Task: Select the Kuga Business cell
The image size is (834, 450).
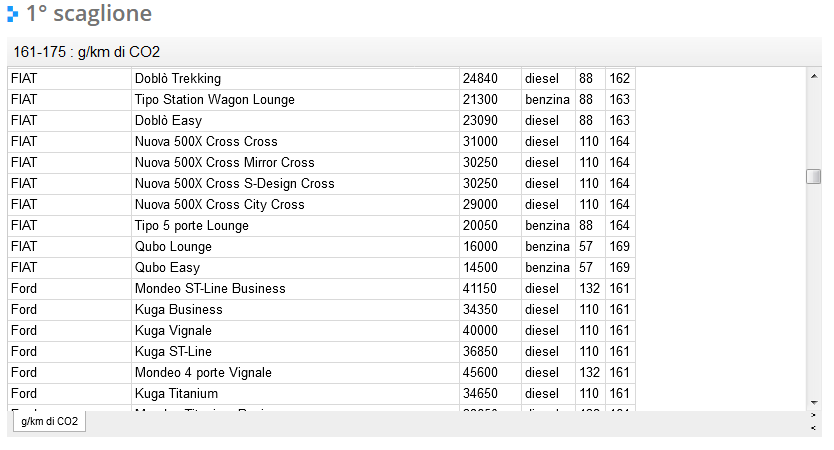Action: coord(295,310)
